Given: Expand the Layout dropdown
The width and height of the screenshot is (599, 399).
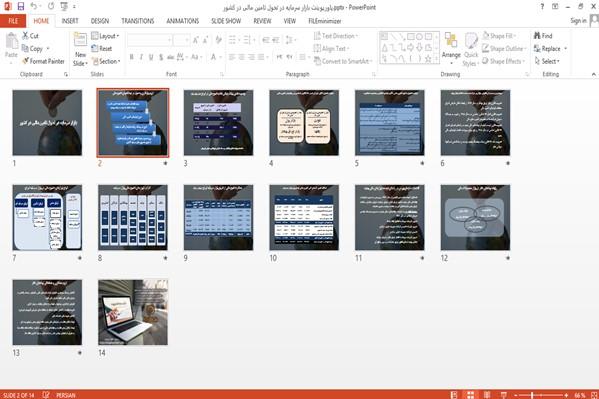Looking at the screenshot, I should [105, 36].
